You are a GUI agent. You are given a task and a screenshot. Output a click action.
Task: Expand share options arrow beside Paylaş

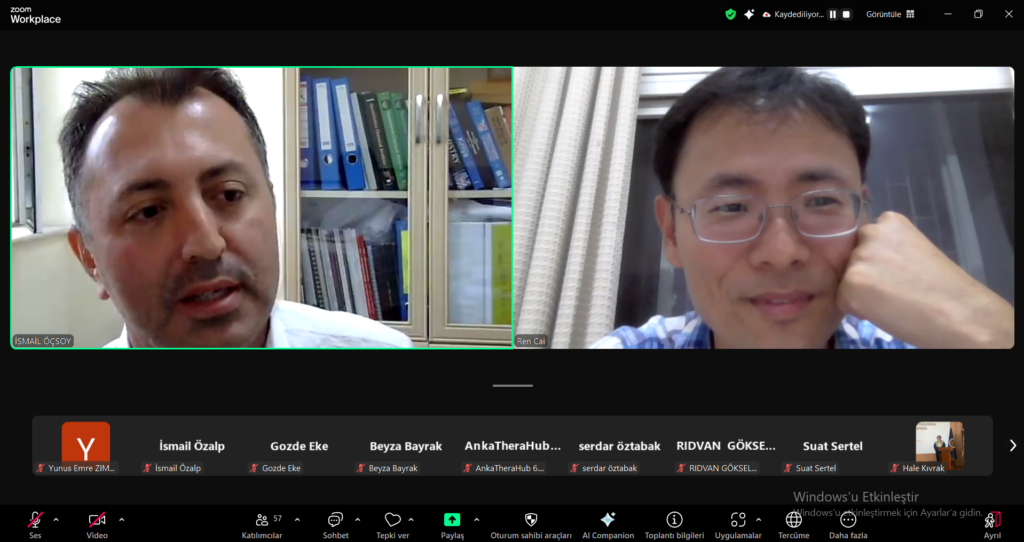(476, 520)
